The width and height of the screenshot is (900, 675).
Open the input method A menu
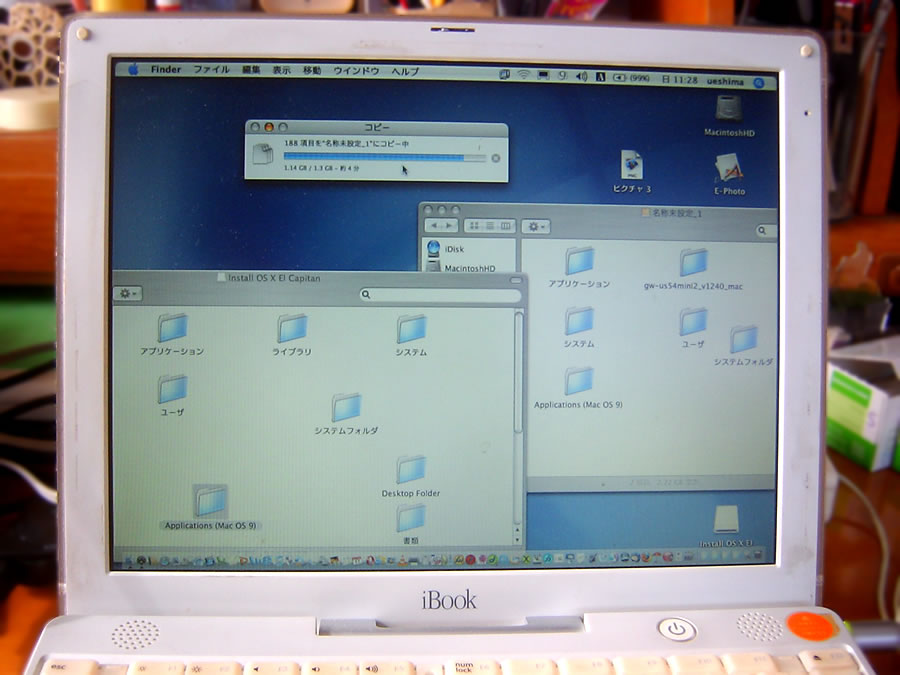click(600, 77)
